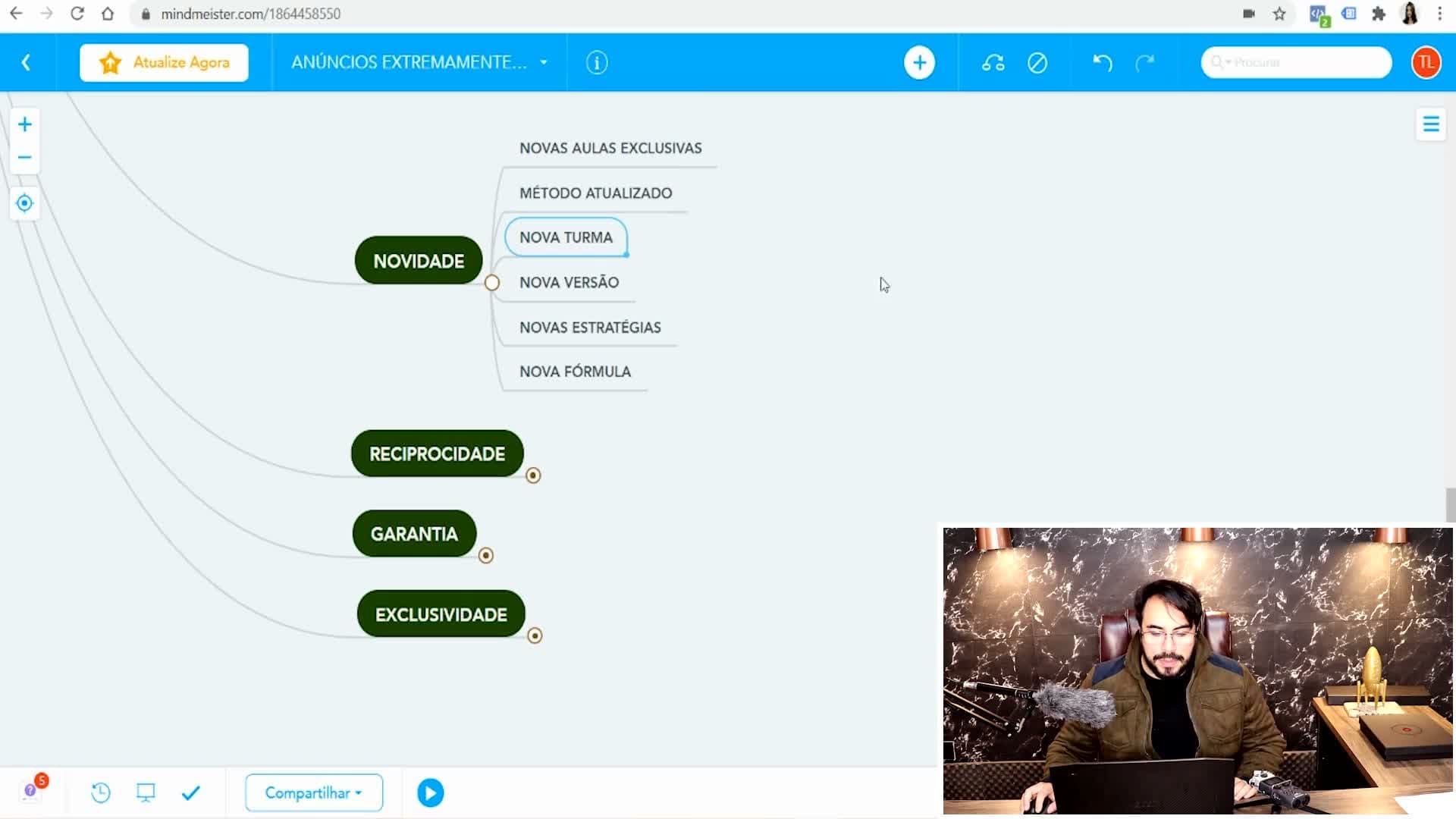The height and width of the screenshot is (819, 1456).
Task: Open the Compartilhar share dropdown
Action: click(314, 793)
